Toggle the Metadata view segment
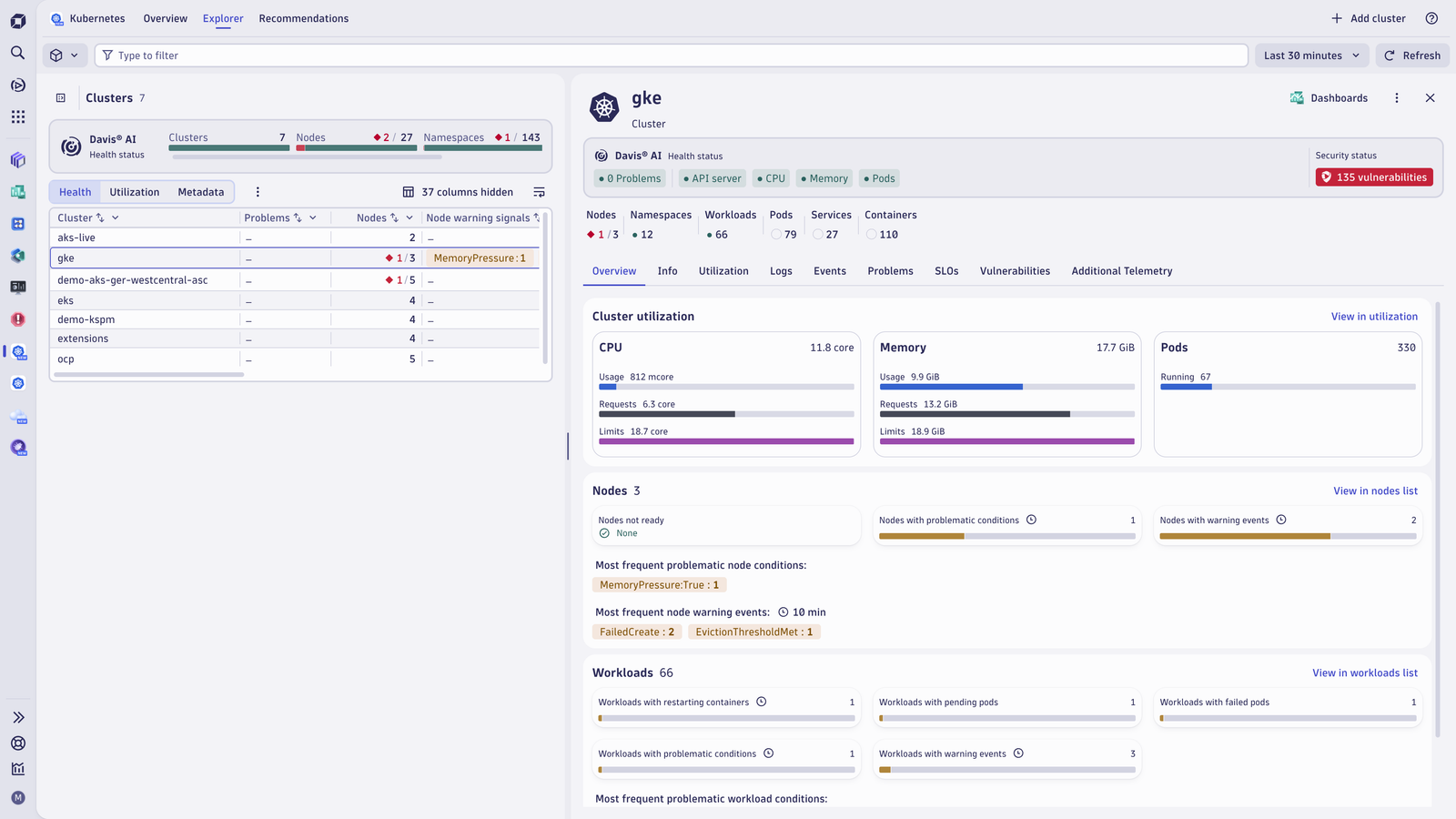The image size is (1456, 819). (201, 192)
